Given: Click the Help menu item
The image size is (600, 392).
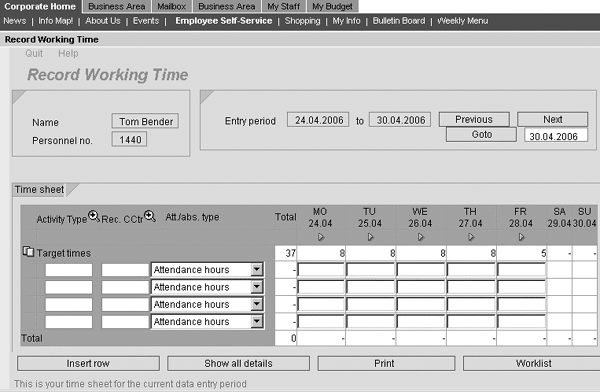Looking at the screenshot, I should [x=68, y=54].
